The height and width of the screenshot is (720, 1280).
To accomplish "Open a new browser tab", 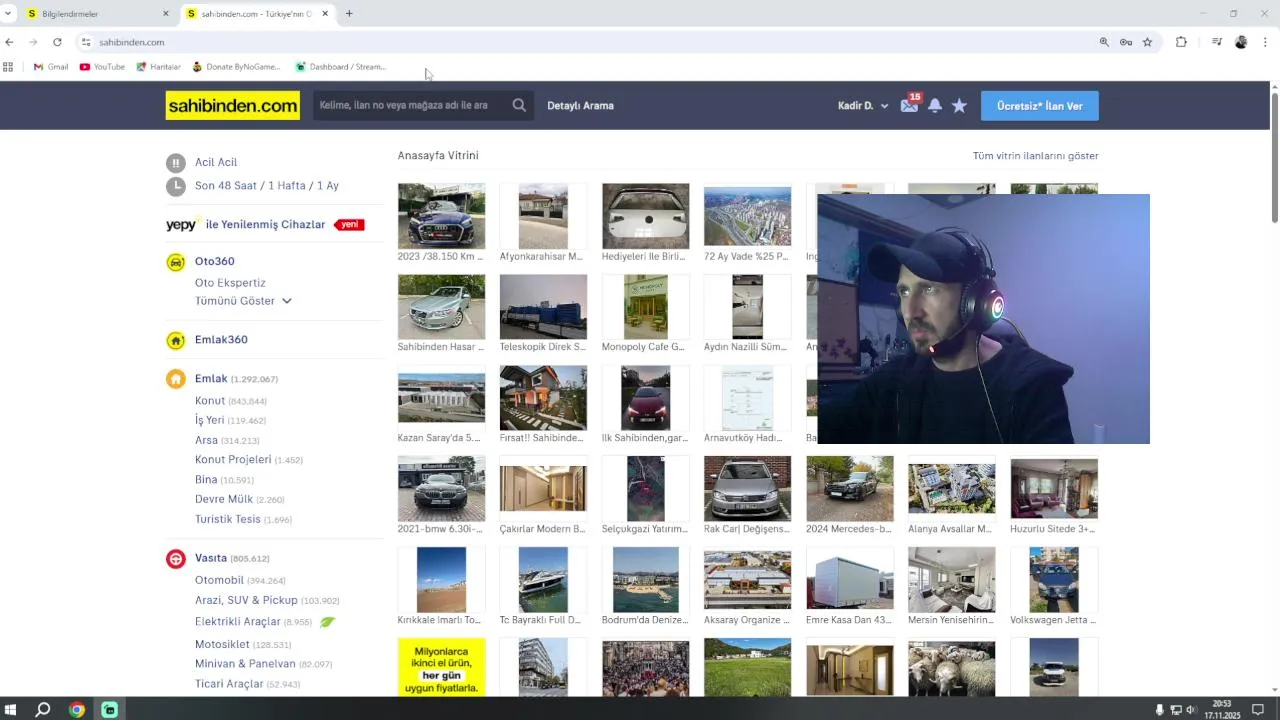I will point(349,14).
